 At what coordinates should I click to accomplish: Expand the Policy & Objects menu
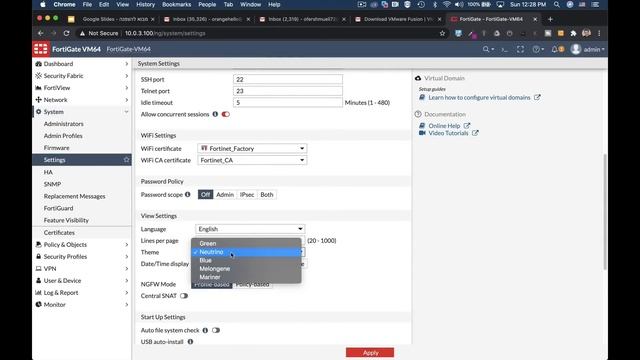(x=82, y=244)
